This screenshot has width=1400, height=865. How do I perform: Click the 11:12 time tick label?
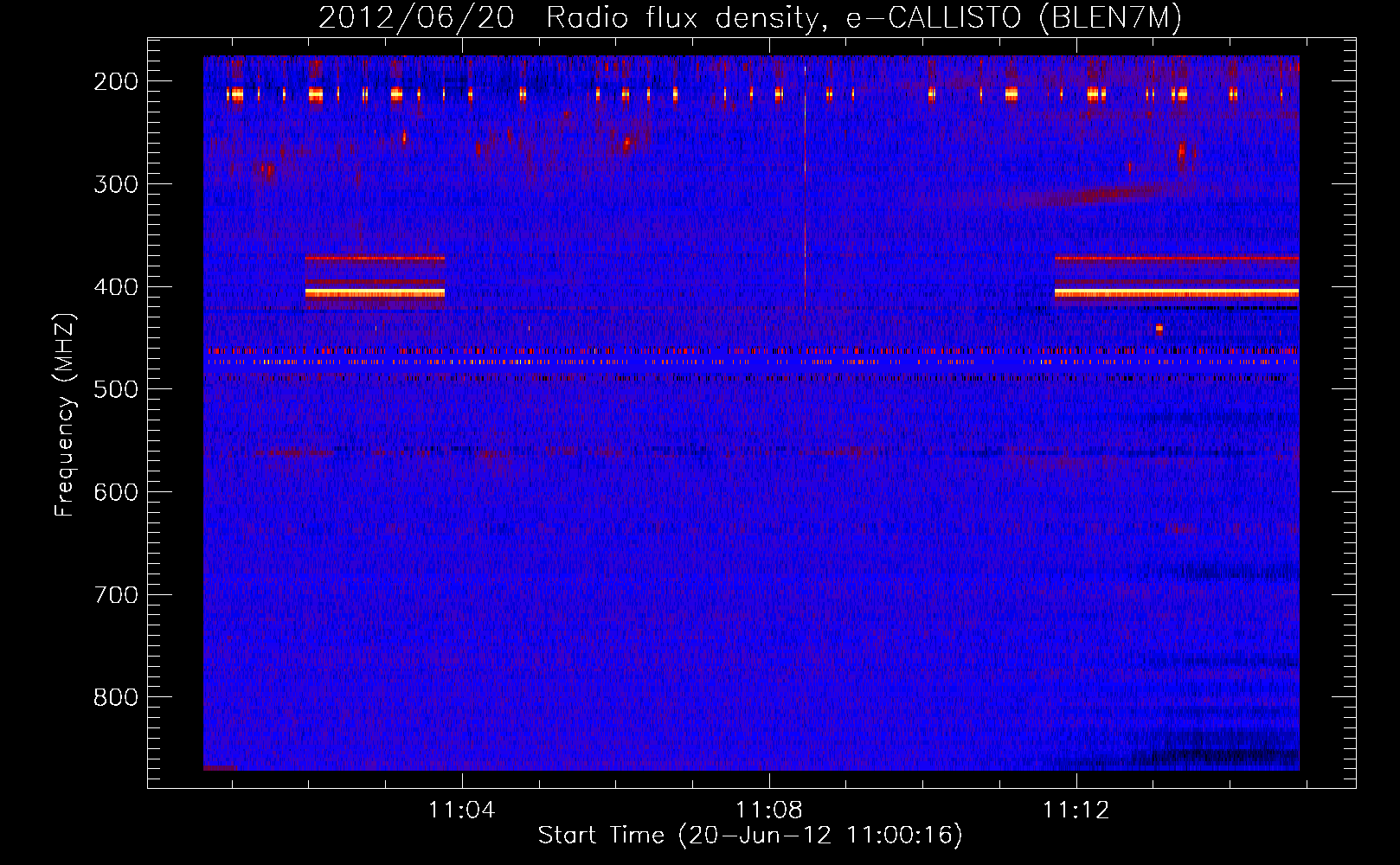pos(1076,811)
